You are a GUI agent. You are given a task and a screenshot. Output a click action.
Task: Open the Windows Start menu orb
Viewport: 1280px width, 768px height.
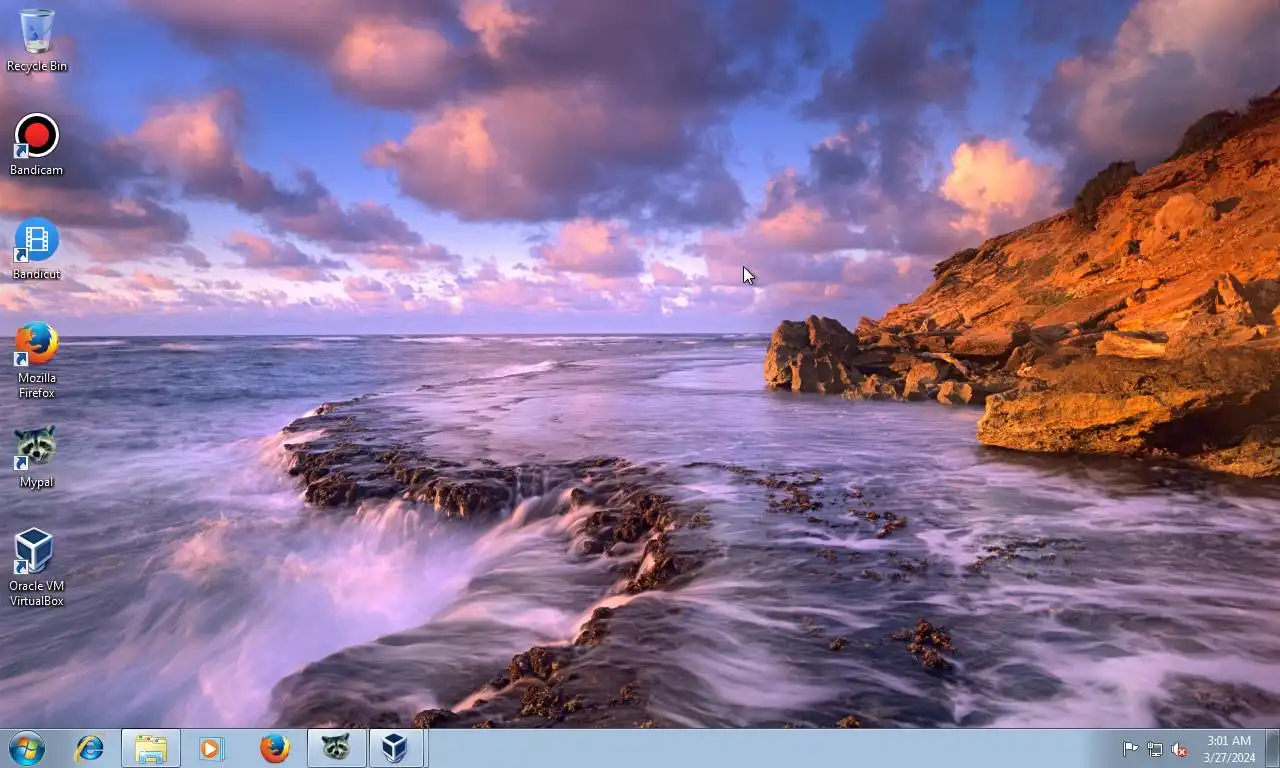[27, 748]
